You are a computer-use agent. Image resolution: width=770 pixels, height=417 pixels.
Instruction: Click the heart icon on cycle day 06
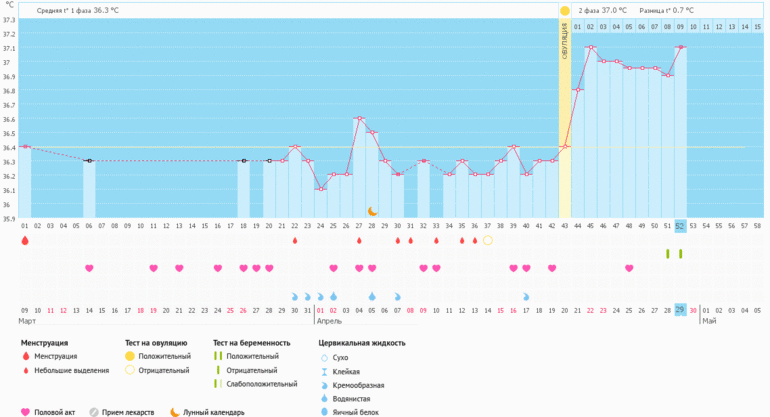[89, 268]
